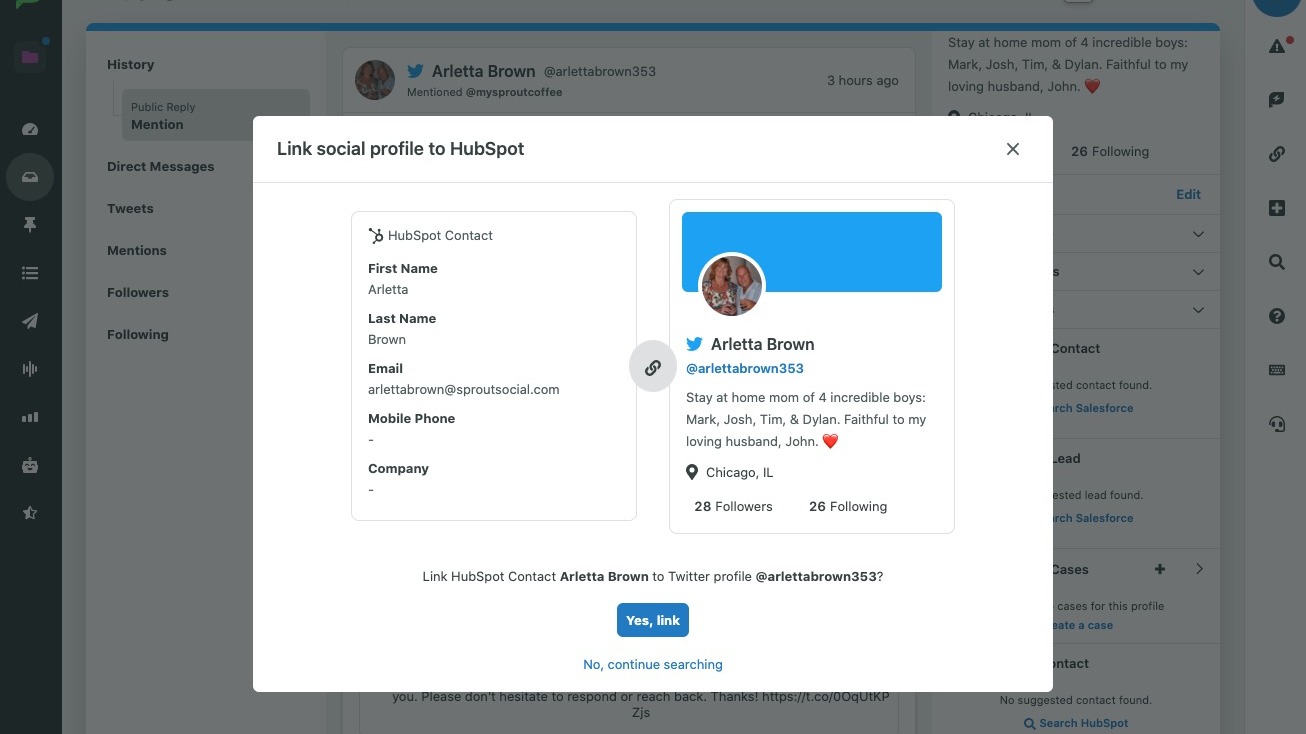Viewport: 1306px width, 734px height.
Task: Click the link profile icon in right sidebar
Action: click(1276, 153)
